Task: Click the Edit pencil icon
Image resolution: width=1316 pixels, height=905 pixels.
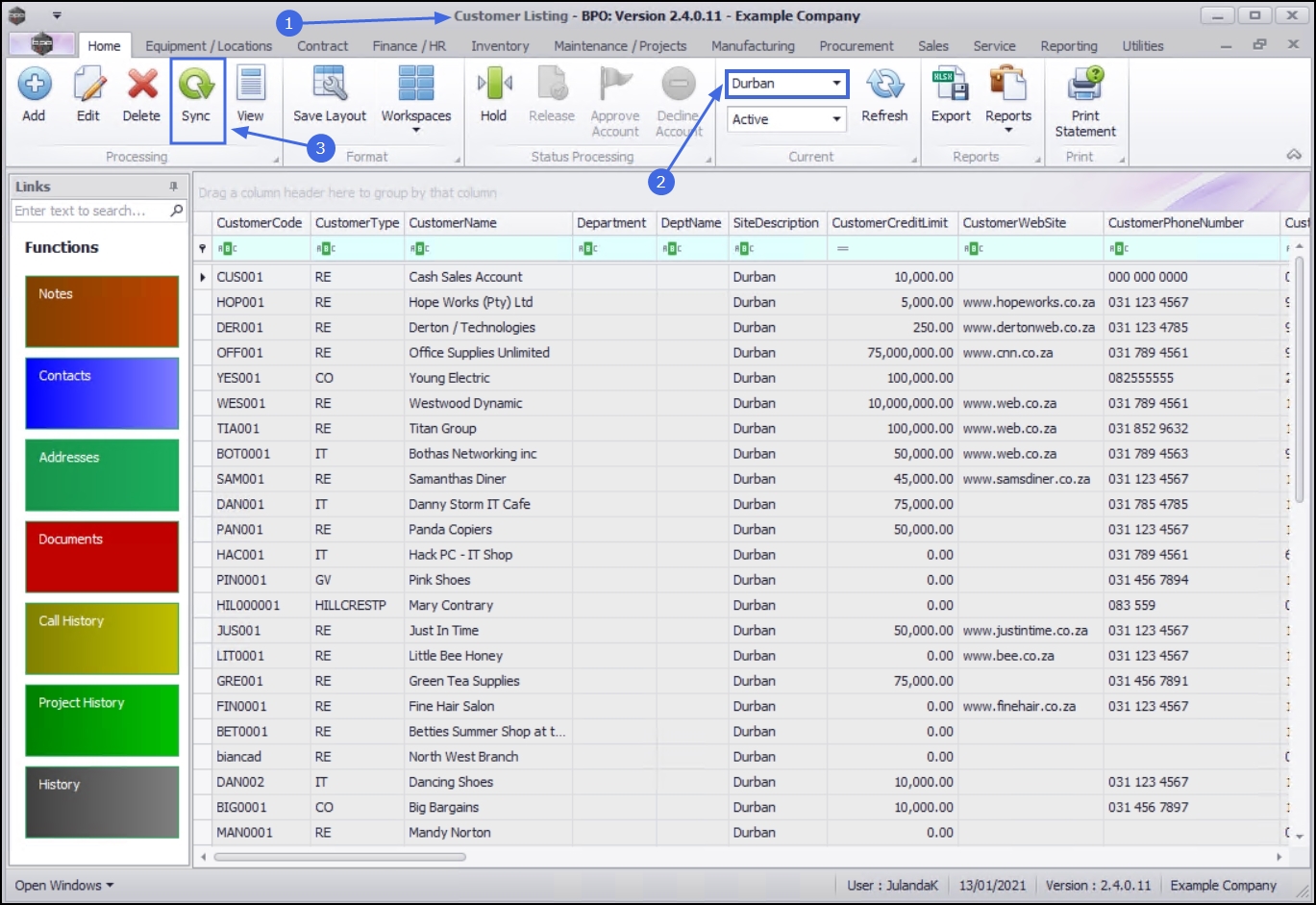Action: coord(88,85)
